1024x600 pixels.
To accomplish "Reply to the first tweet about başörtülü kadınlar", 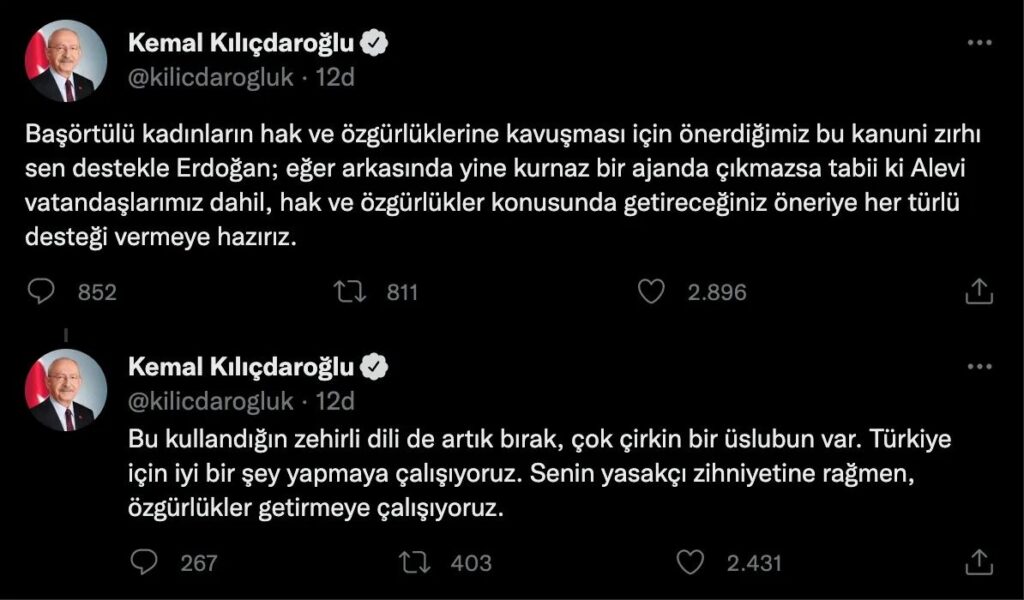I will [x=42, y=292].
